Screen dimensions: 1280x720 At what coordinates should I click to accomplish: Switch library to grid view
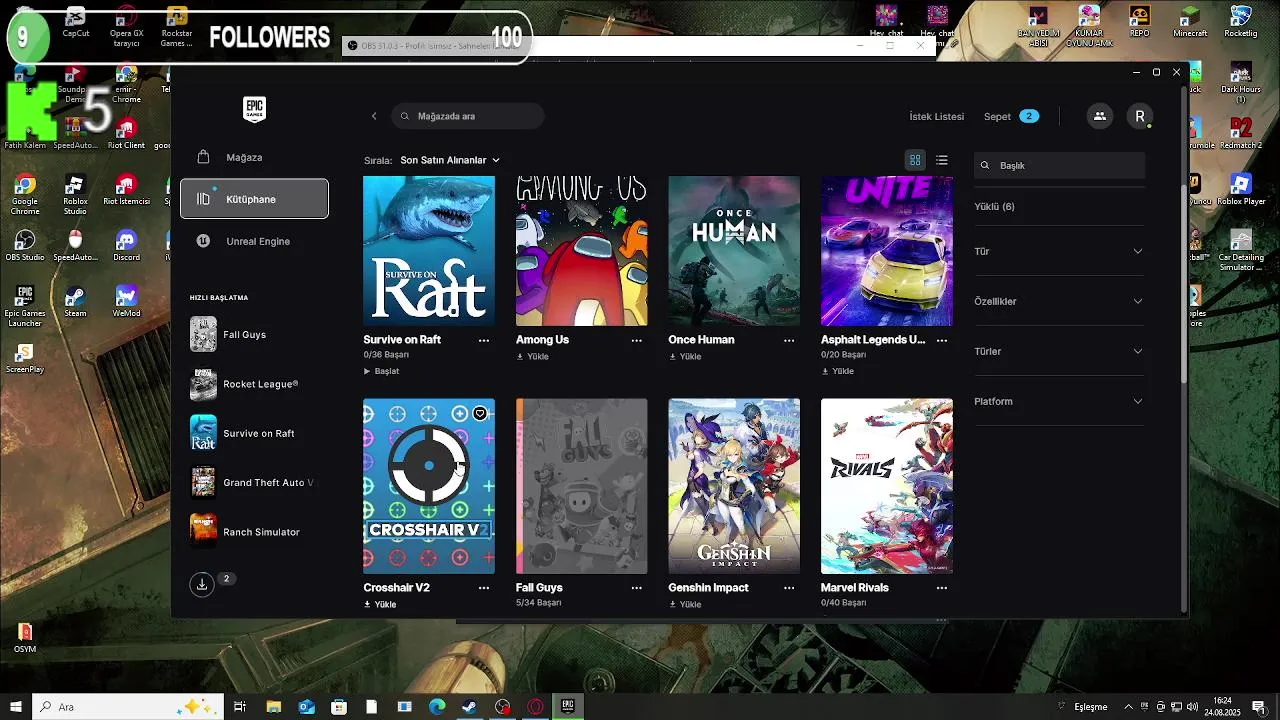pos(915,160)
